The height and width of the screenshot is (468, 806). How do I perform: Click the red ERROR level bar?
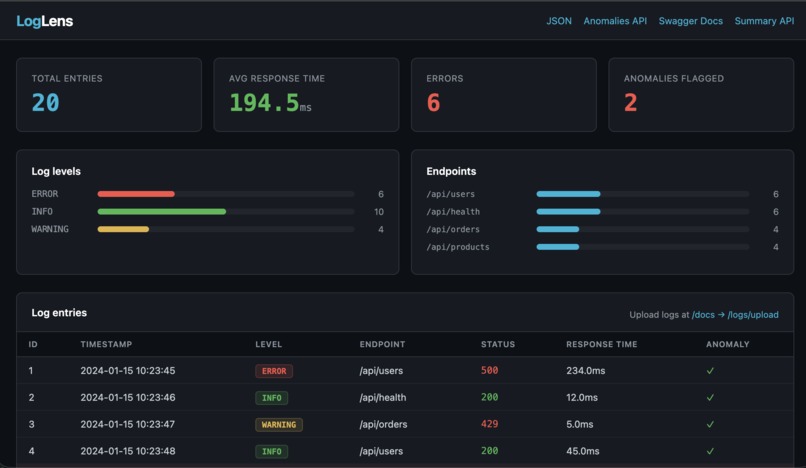(x=136, y=194)
